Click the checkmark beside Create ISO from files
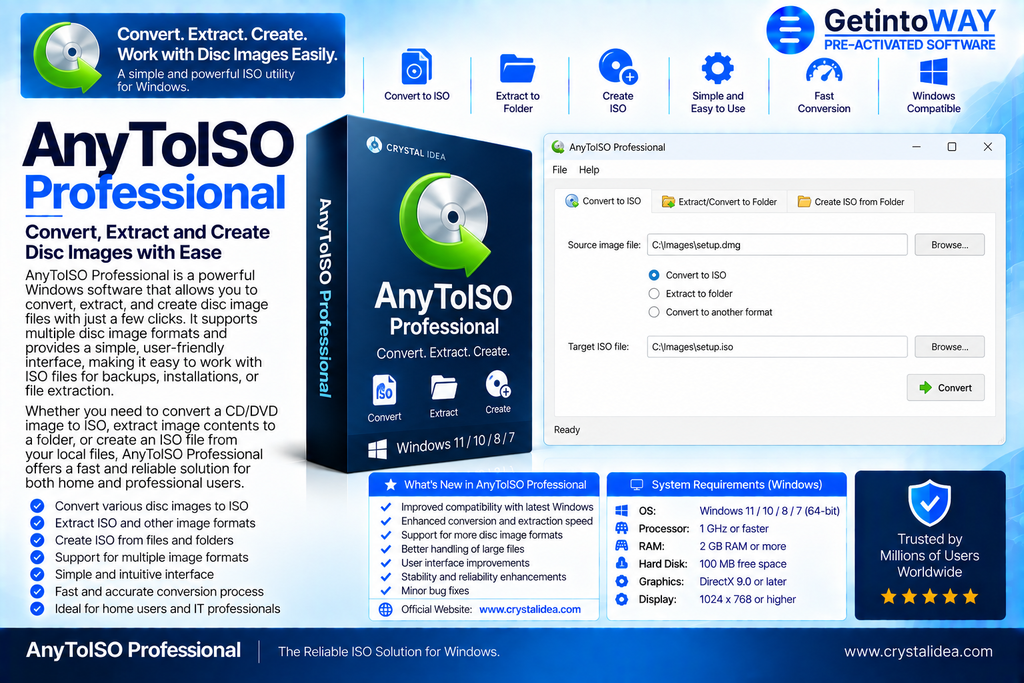This screenshot has width=1024, height=683. click(x=37, y=540)
